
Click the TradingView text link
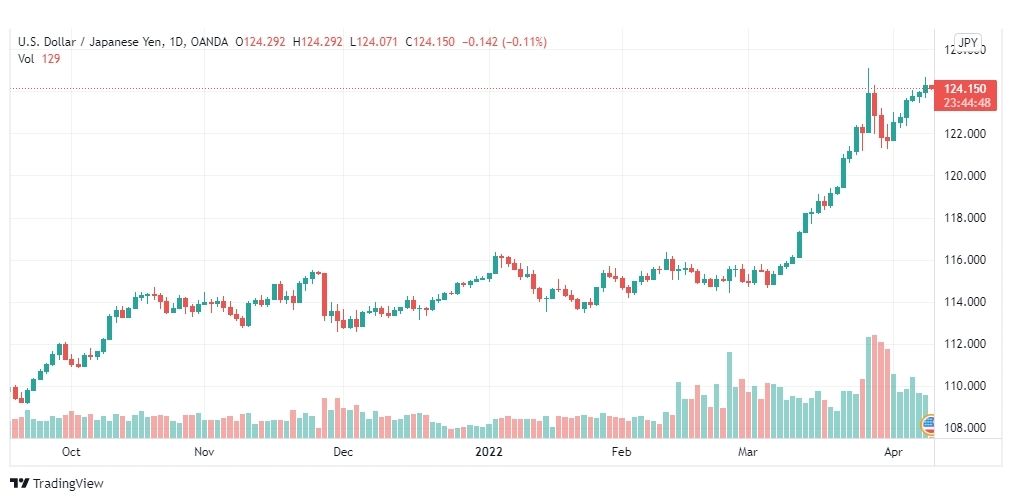[x=68, y=483]
